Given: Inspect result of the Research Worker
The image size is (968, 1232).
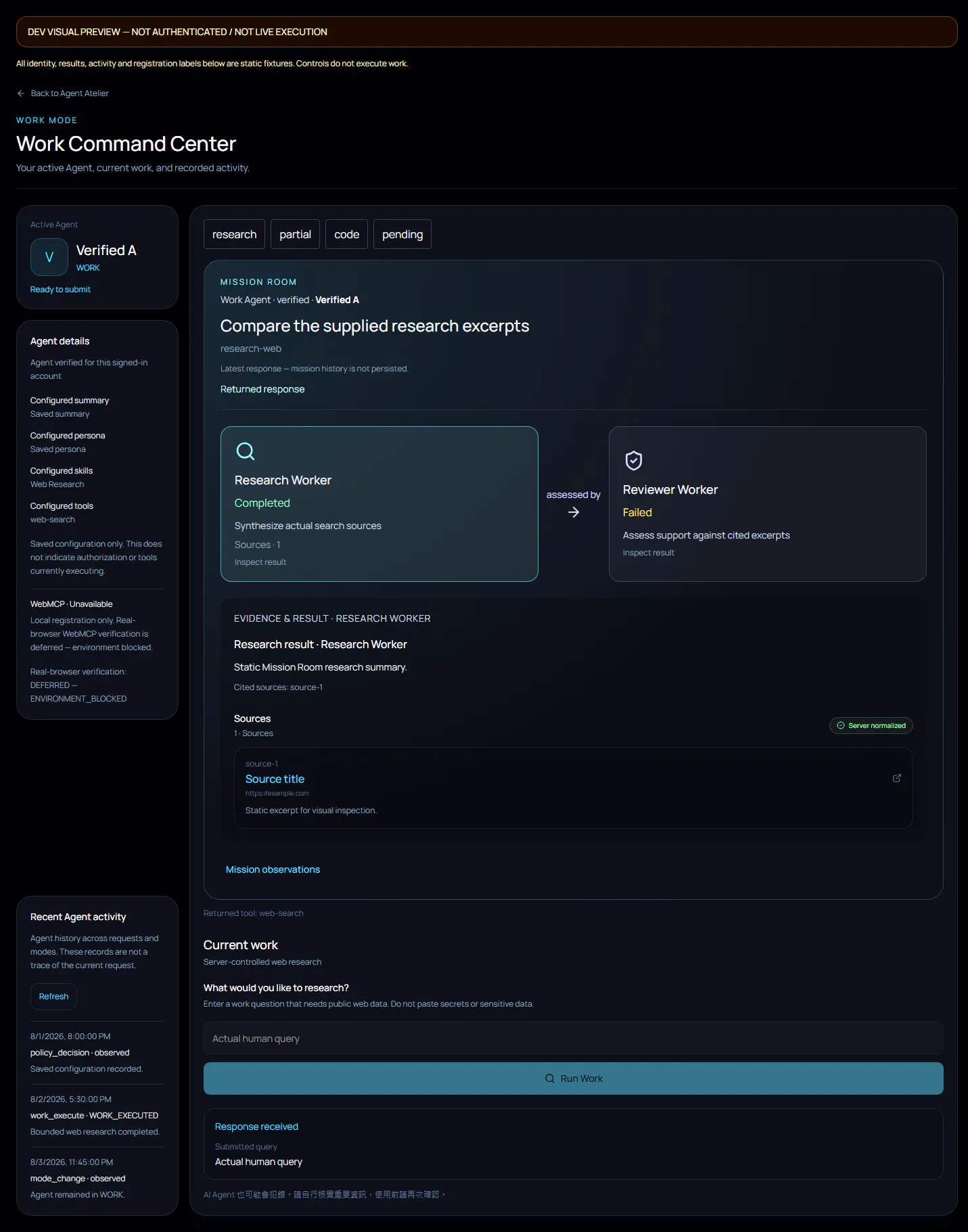Looking at the screenshot, I should click(260, 562).
